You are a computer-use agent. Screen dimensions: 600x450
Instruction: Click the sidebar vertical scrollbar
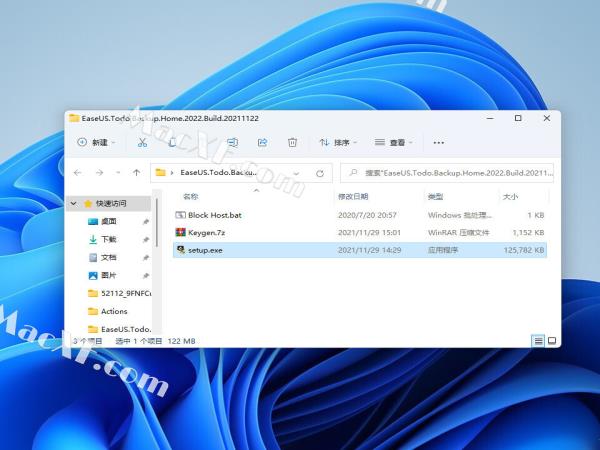157,222
